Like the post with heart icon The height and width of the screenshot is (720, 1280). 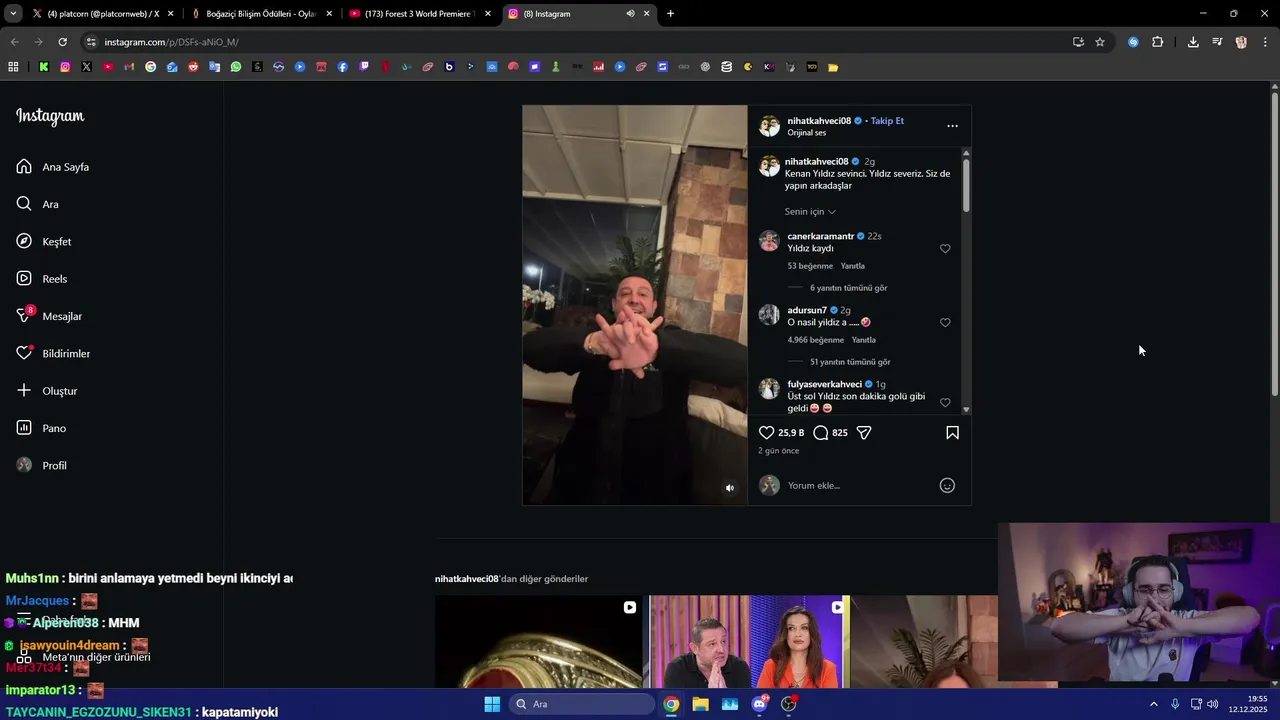coord(767,433)
